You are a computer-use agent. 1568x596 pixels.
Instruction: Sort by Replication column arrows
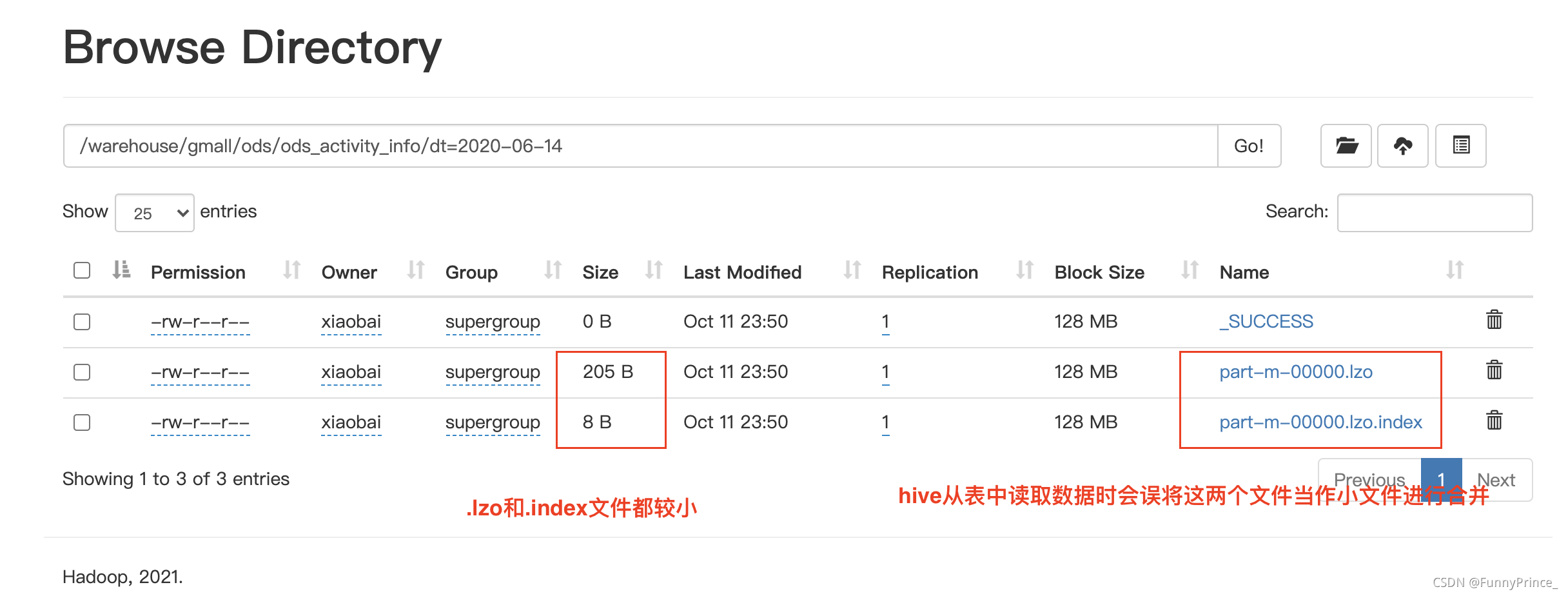click(x=1024, y=270)
